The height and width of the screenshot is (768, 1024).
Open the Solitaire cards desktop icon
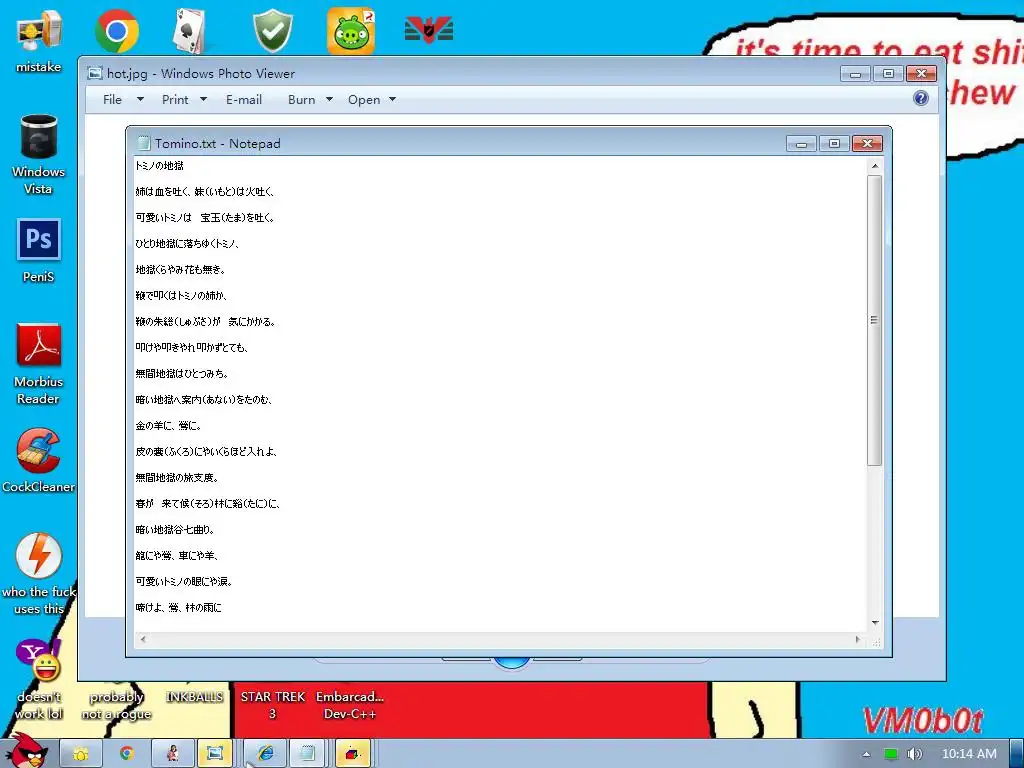(x=192, y=31)
